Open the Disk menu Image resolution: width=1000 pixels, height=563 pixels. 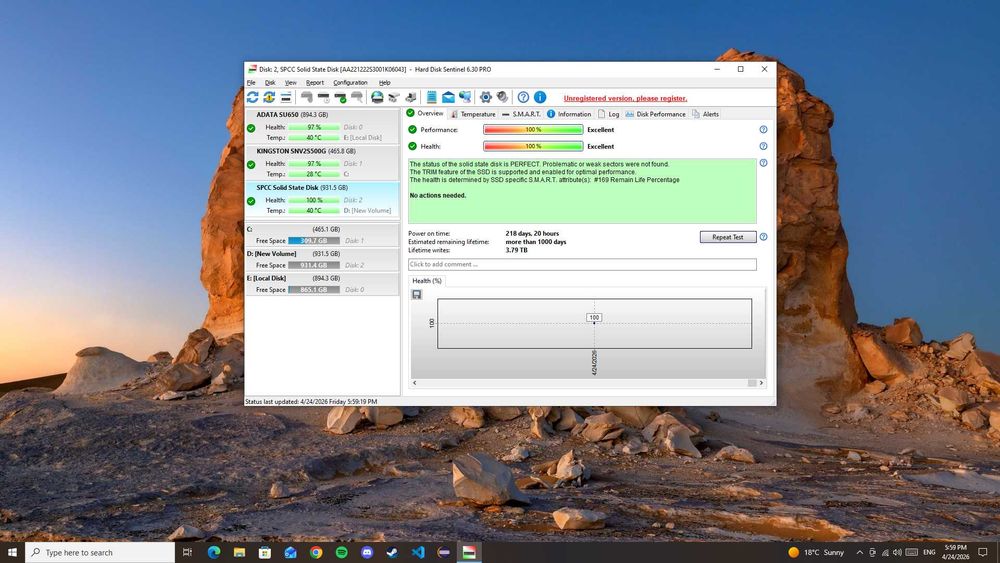pyautogui.click(x=270, y=83)
